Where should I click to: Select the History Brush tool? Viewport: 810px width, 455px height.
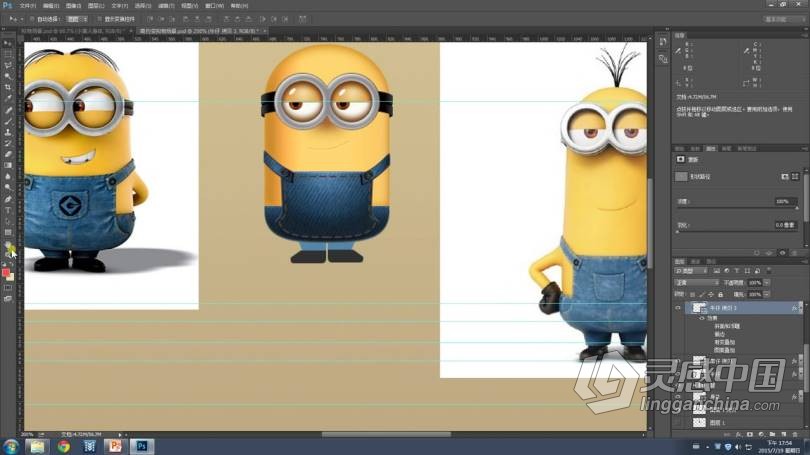point(8,143)
